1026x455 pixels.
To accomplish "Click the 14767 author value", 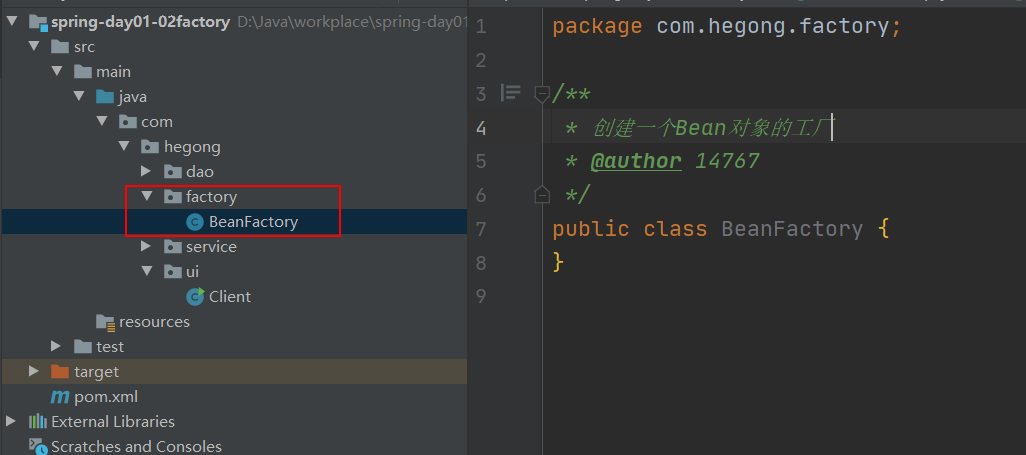I will click(727, 160).
